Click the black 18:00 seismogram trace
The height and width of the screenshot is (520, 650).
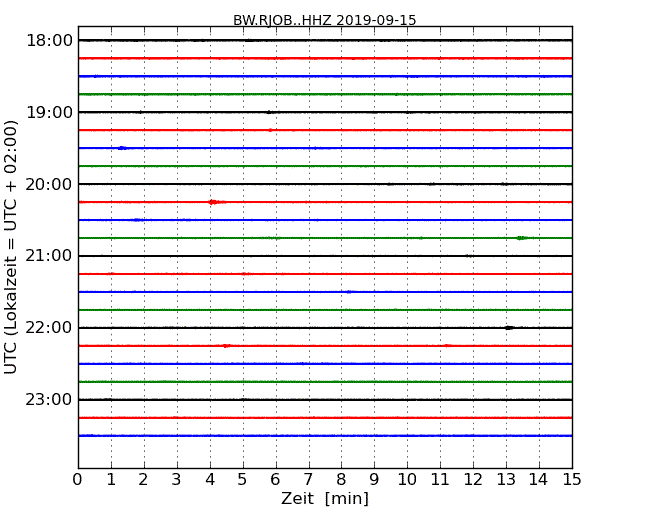point(325,41)
